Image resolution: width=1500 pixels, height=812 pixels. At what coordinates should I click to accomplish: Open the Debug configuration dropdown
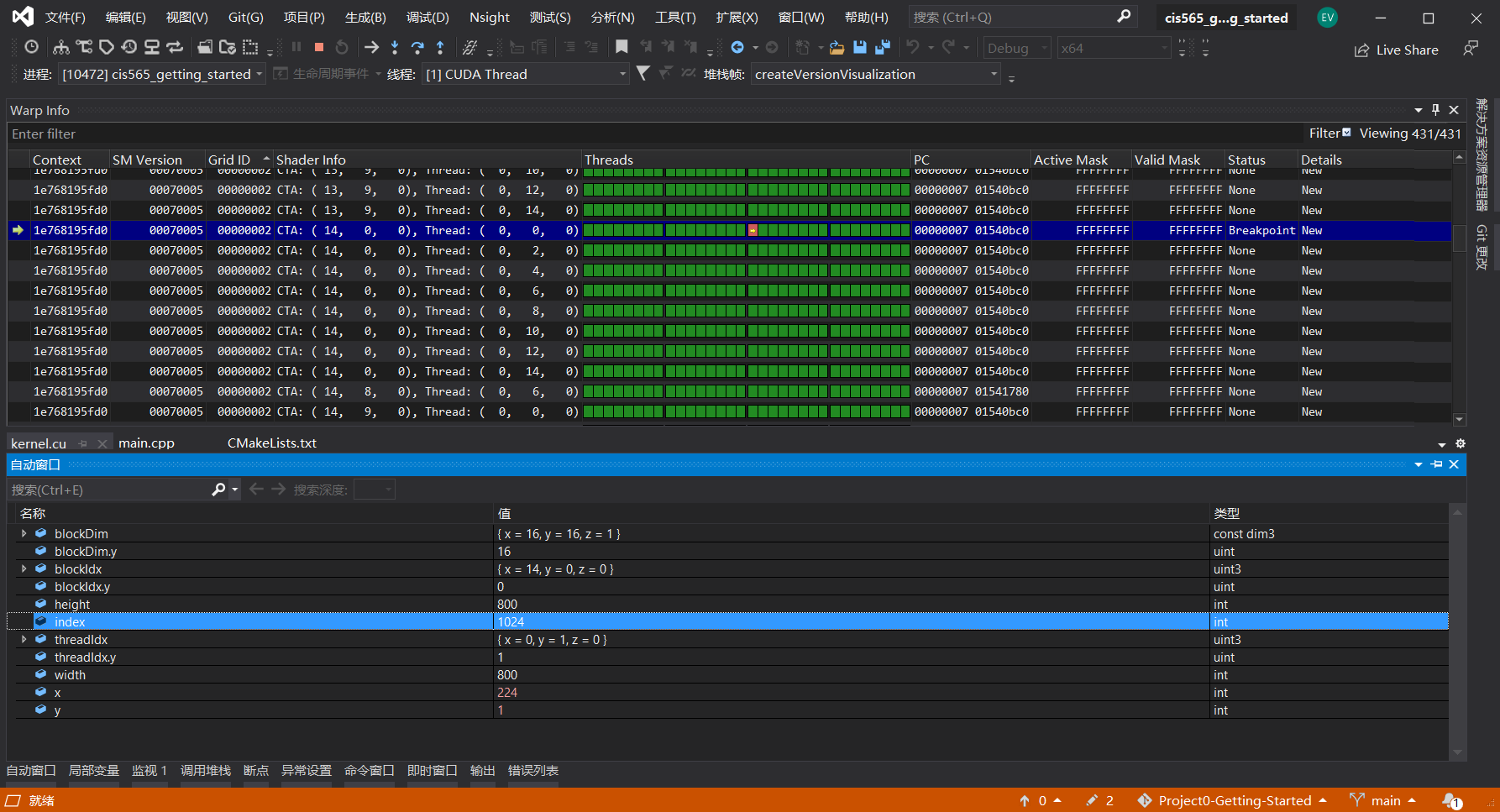(x=1017, y=48)
